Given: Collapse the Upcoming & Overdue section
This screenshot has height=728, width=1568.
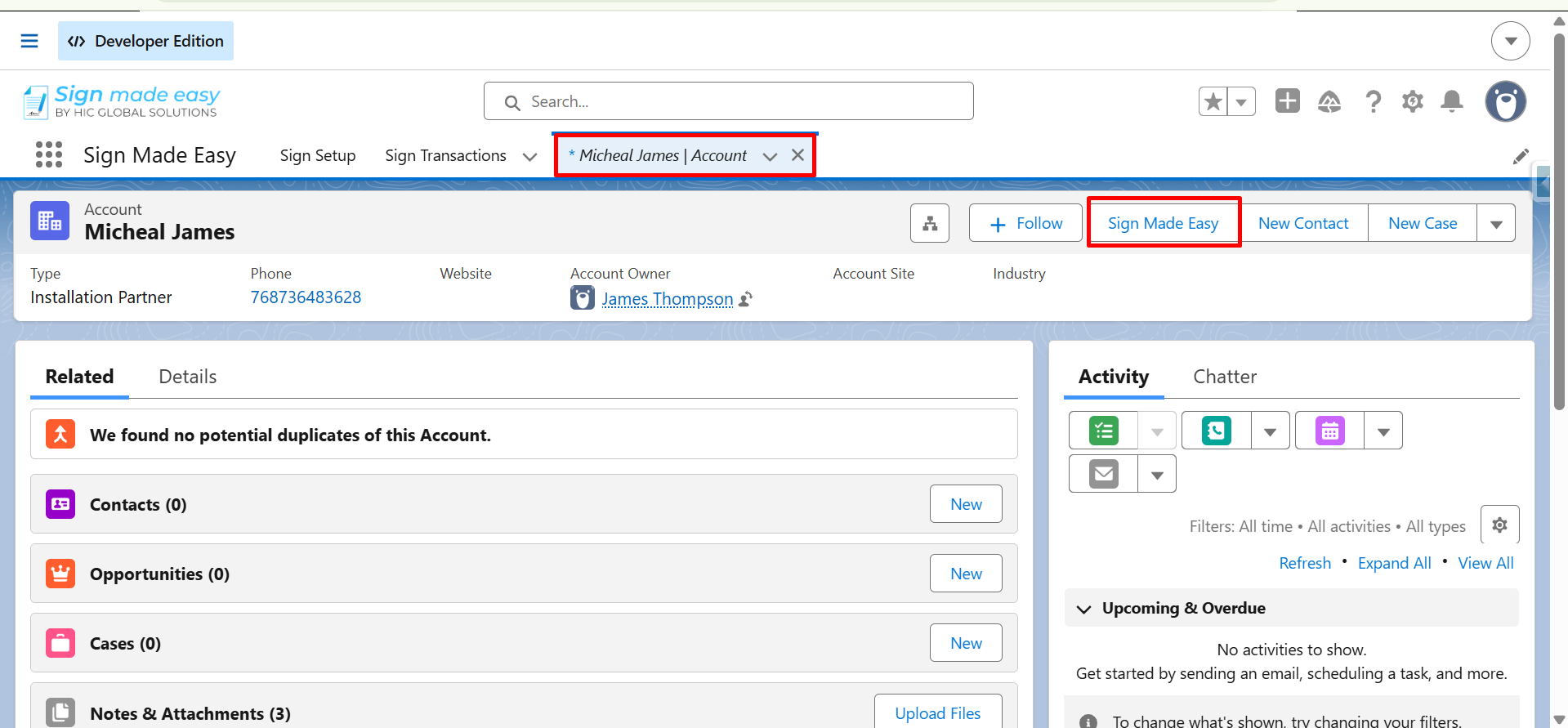Looking at the screenshot, I should pos(1084,609).
